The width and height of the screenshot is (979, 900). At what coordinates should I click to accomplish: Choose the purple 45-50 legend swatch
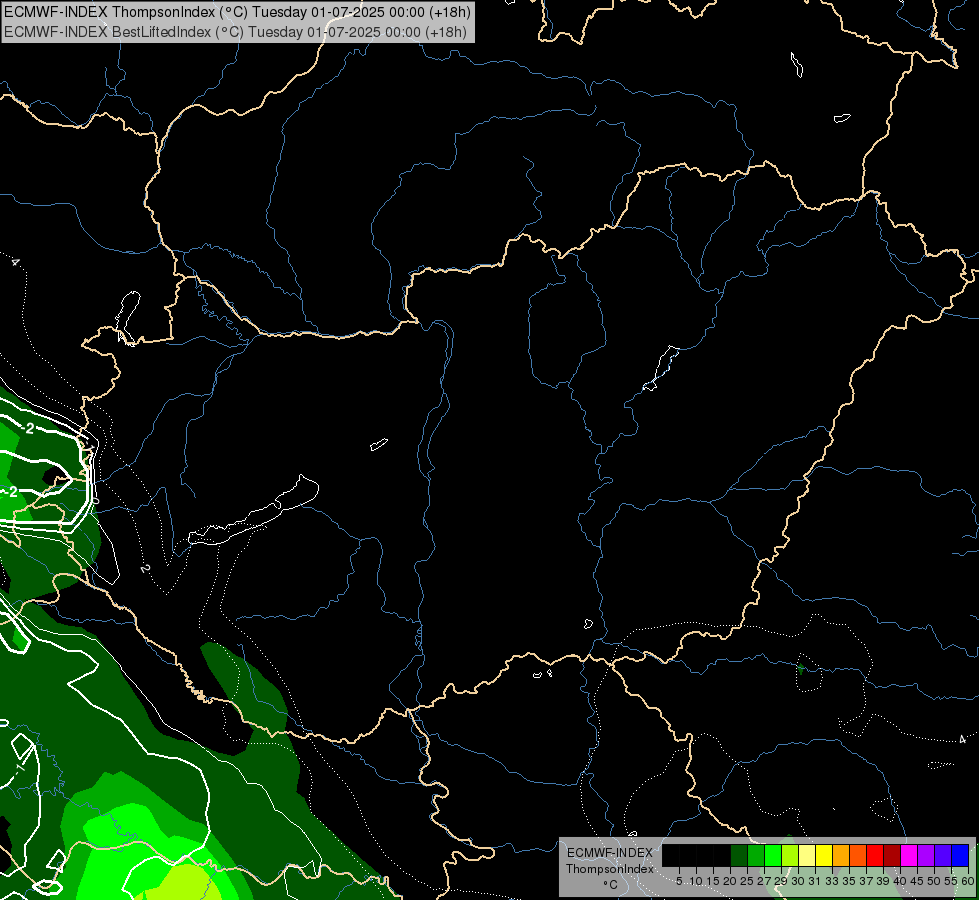pos(926,855)
